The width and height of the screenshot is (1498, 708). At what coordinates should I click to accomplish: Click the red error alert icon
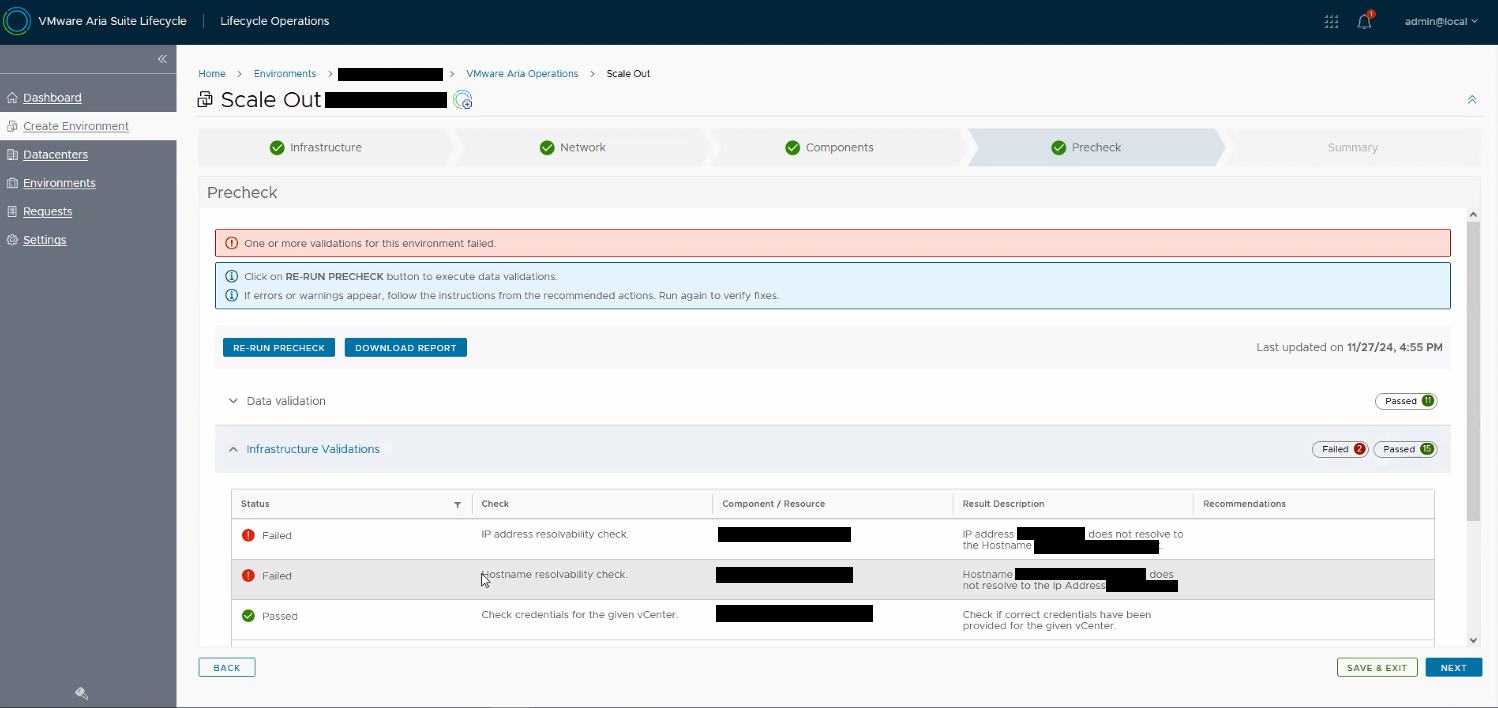tap(232, 243)
